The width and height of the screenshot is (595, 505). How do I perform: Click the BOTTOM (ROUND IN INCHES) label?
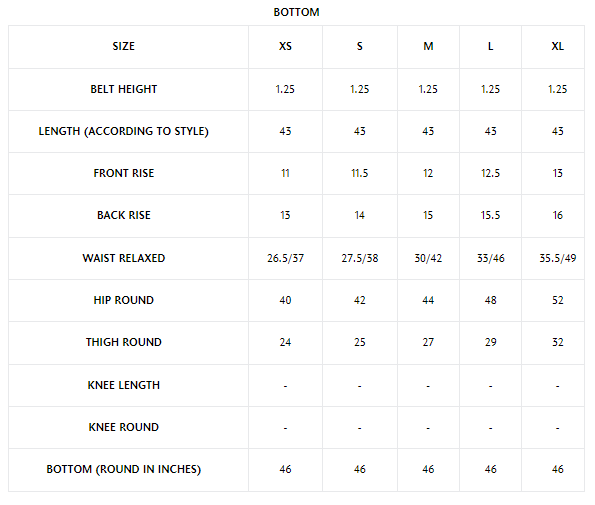[123, 469]
